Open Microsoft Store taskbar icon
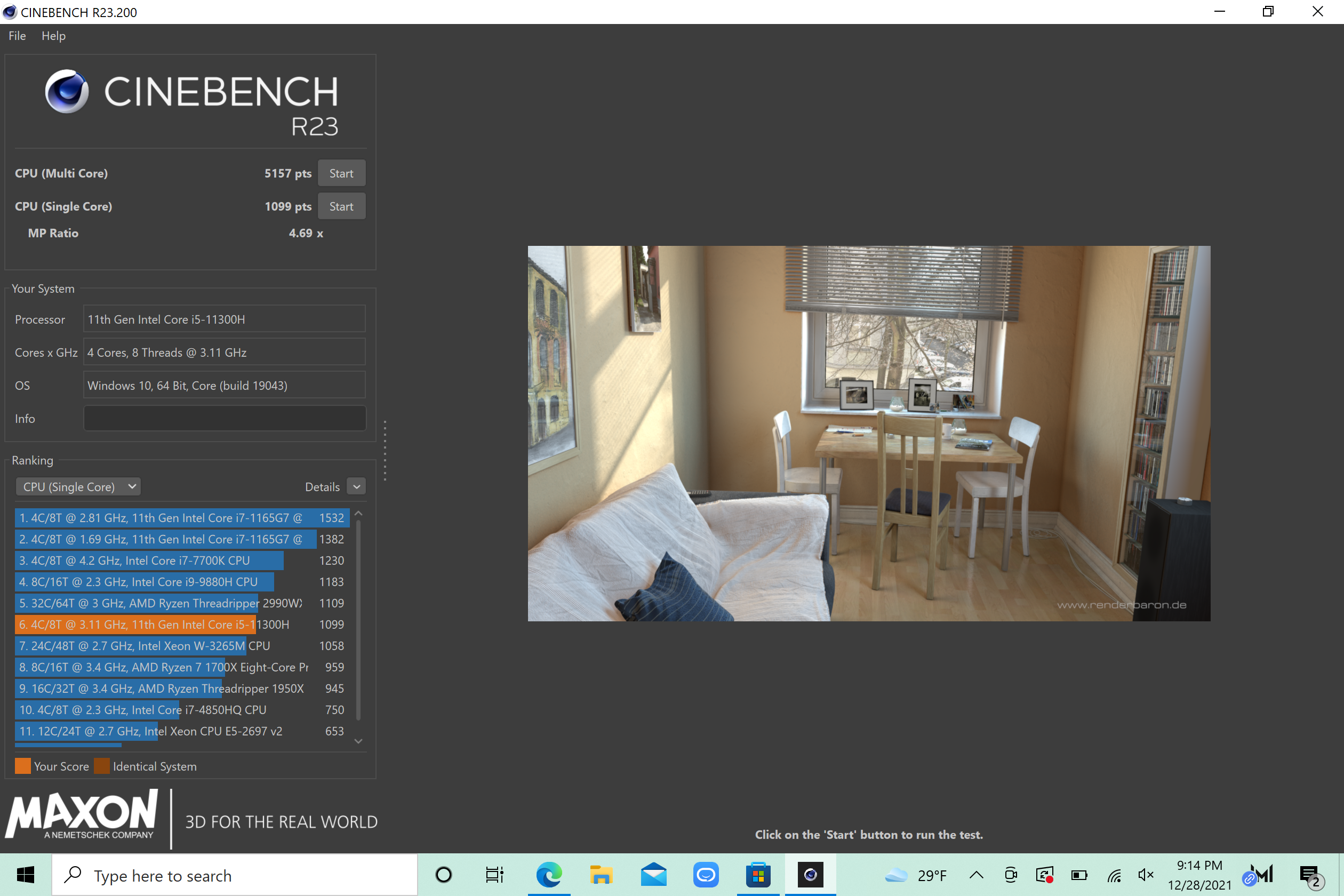 pyautogui.click(x=758, y=875)
